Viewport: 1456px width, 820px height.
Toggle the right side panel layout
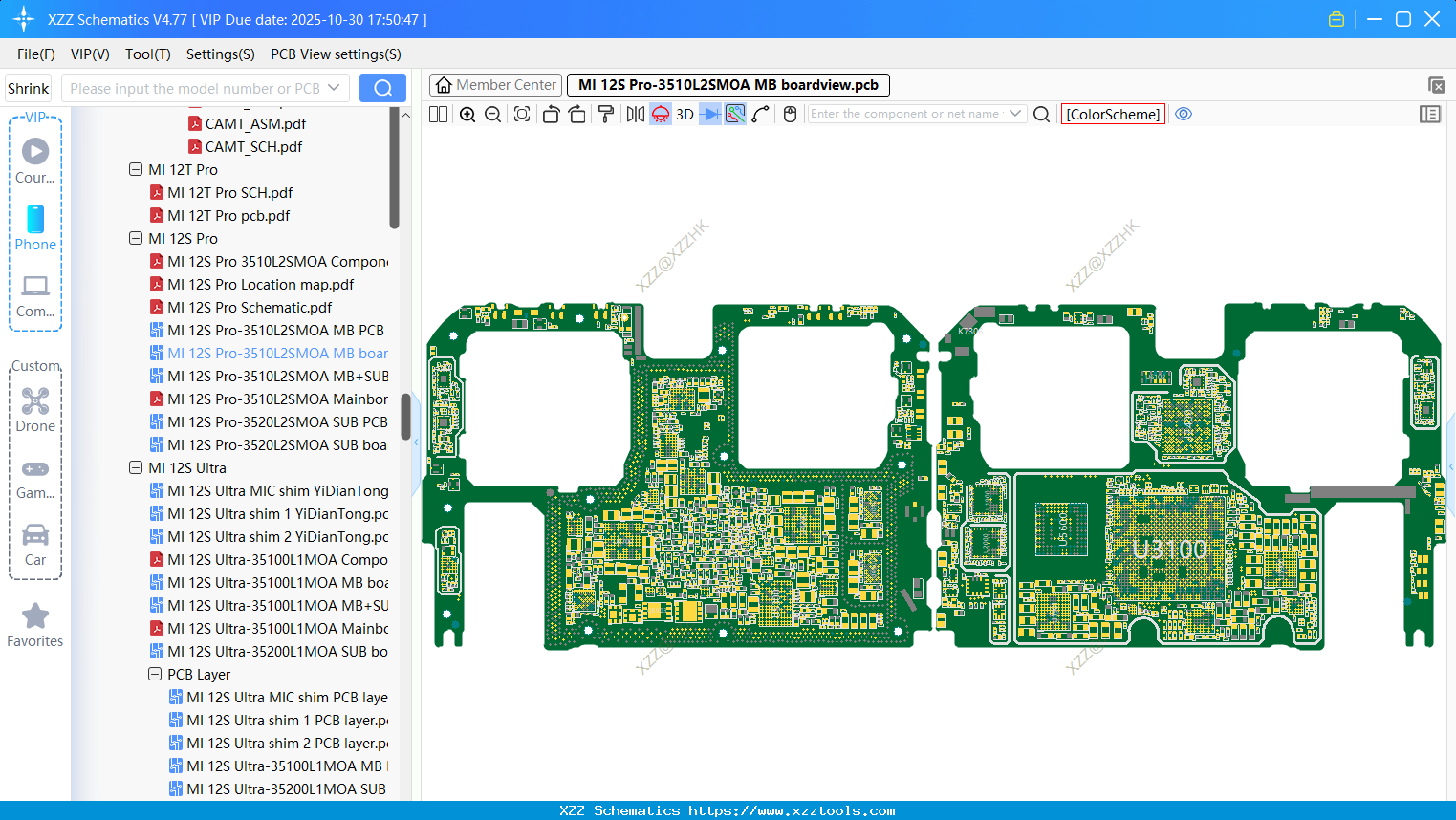click(1430, 114)
